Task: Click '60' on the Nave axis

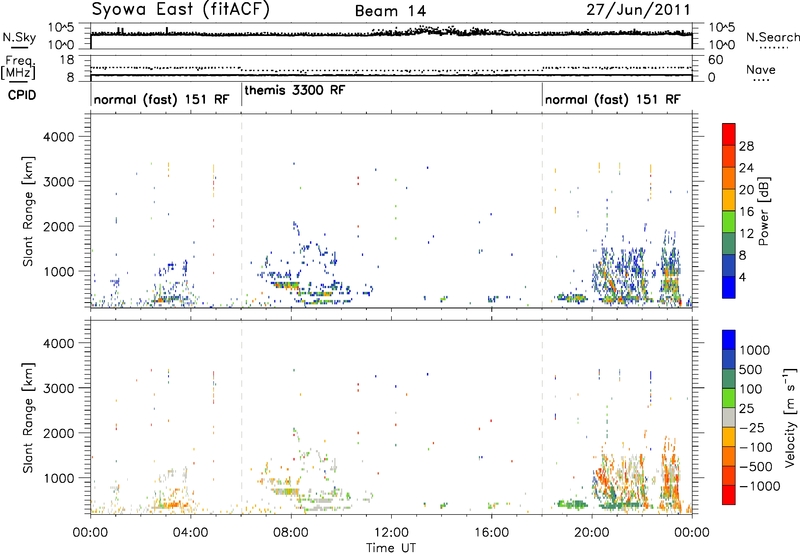Action: (715, 60)
